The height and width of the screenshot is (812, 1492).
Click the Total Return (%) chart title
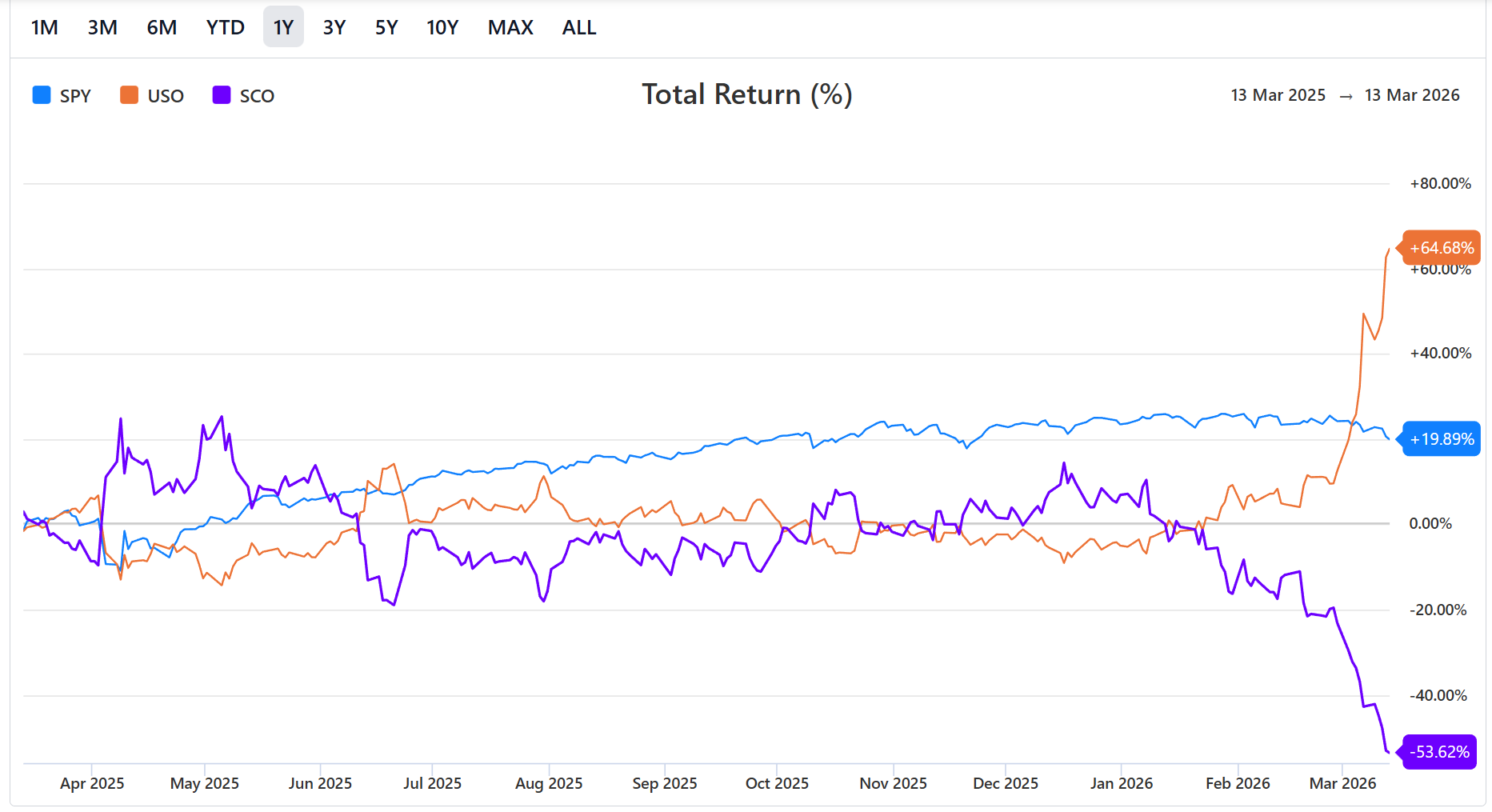tap(747, 94)
